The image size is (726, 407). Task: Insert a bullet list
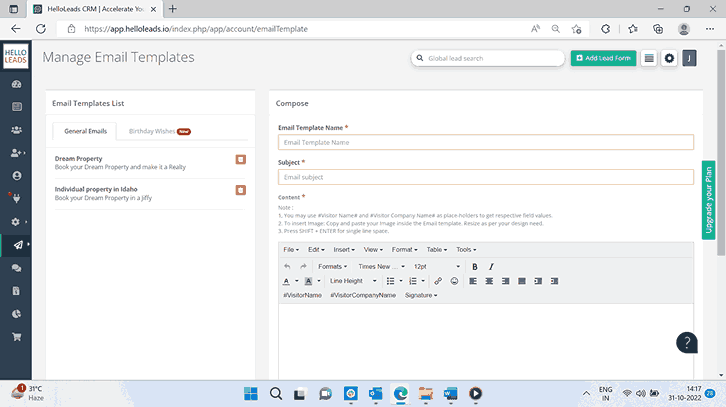pos(391,281)
